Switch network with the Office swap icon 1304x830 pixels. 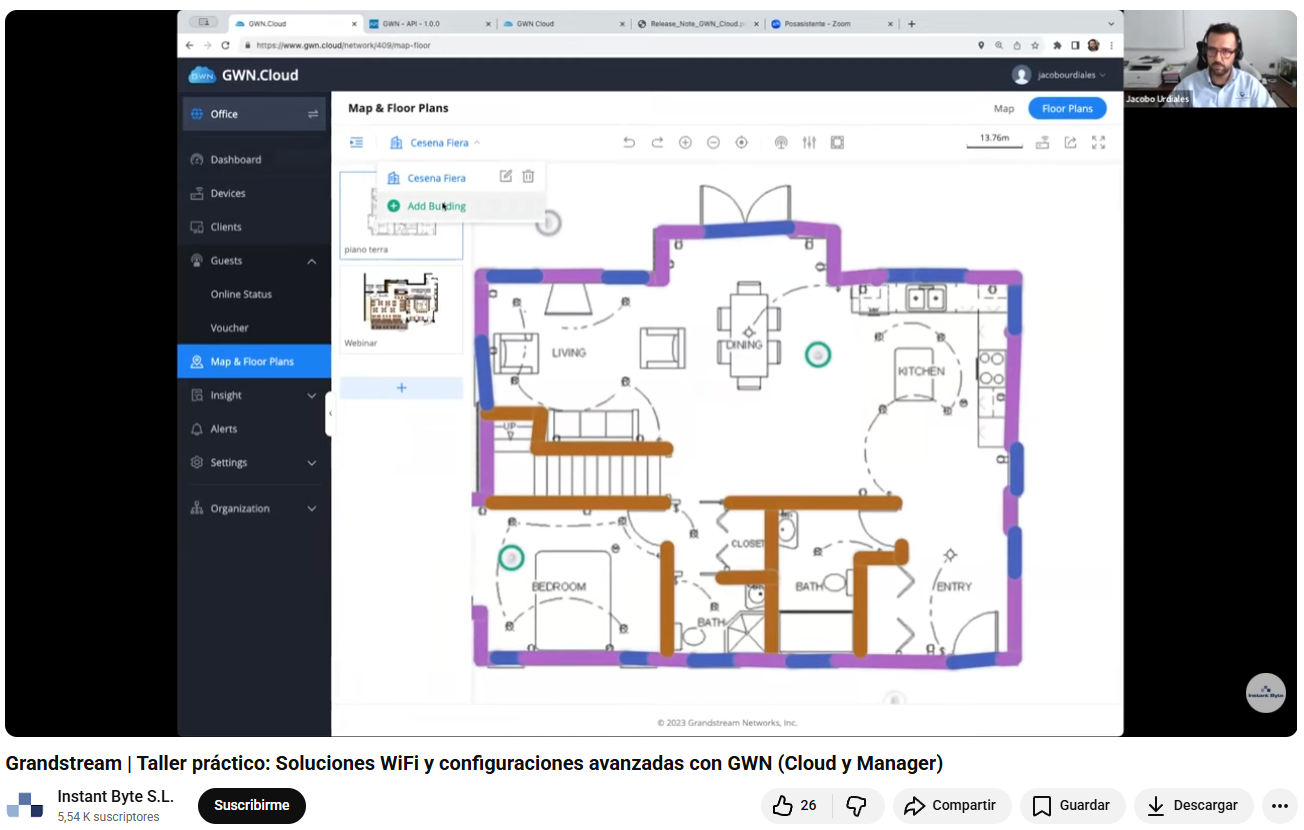tap(313, 114)
